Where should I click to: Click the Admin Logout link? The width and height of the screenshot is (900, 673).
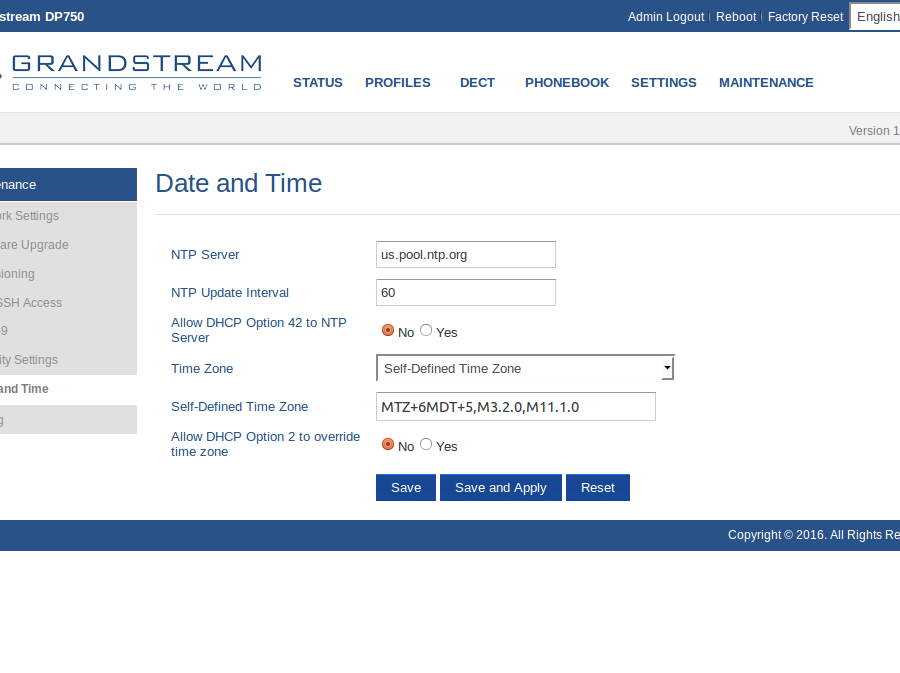point(666,17)
